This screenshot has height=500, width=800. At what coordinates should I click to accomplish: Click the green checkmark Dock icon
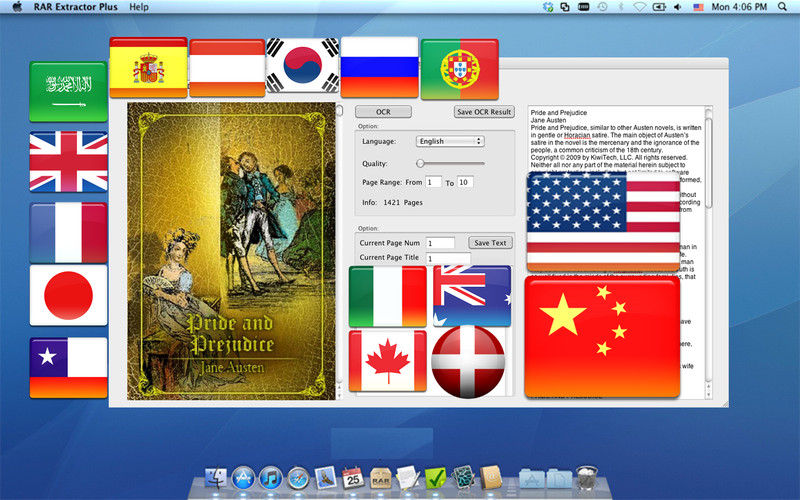435,479
